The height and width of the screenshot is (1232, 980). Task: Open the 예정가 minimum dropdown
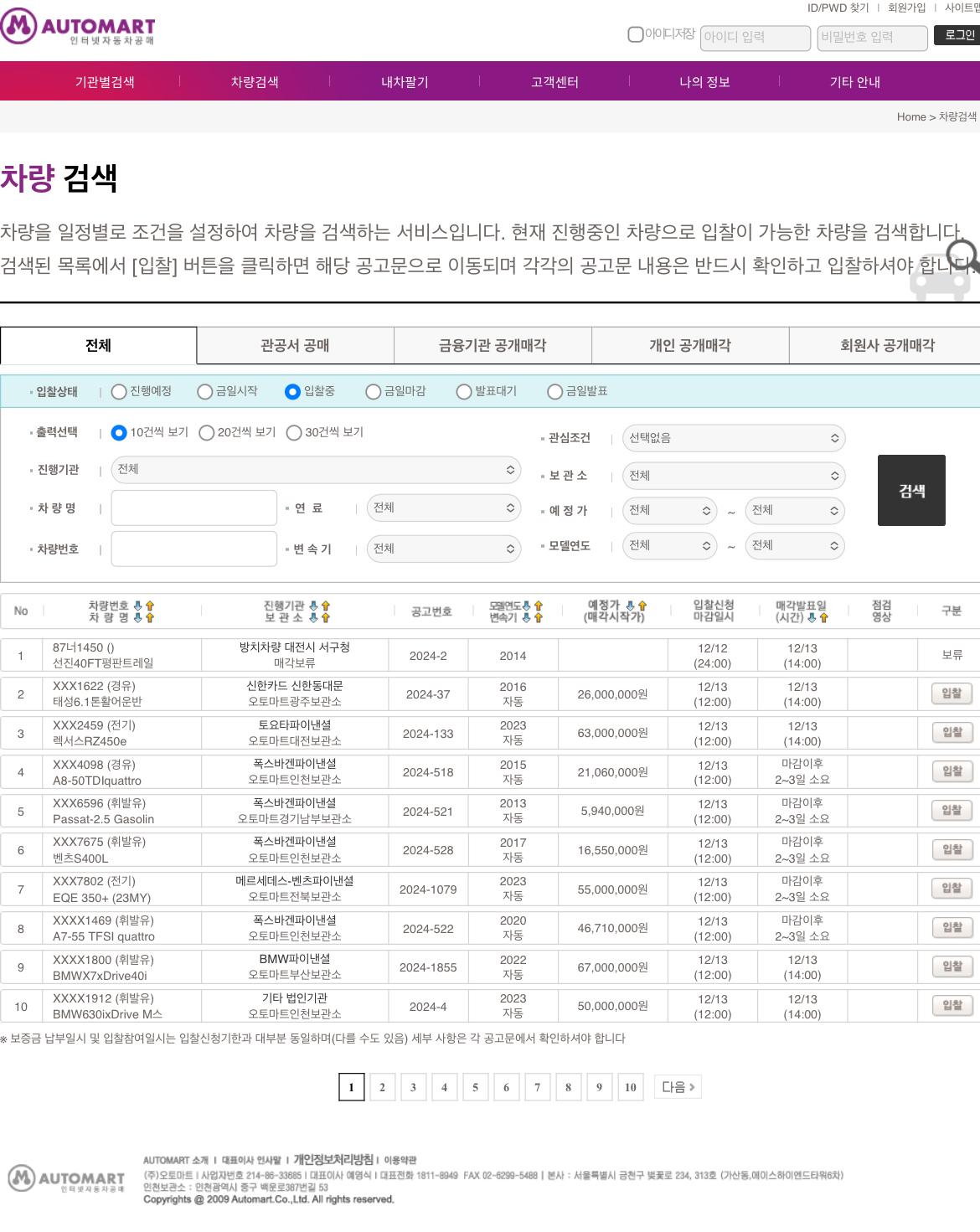[x=669, y=511]
